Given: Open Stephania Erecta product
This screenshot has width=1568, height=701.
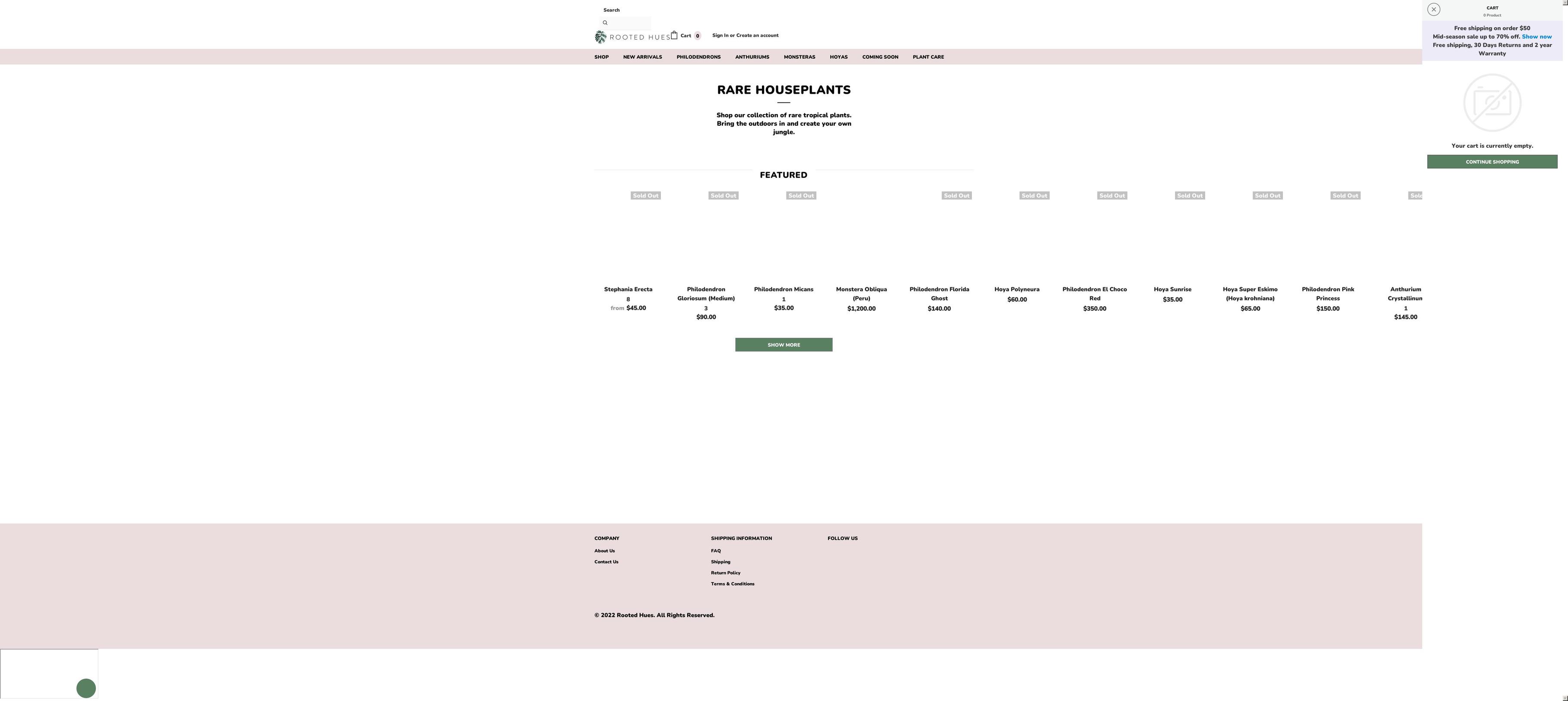Looking at the screenshot, I should click(x=628, y=290).
